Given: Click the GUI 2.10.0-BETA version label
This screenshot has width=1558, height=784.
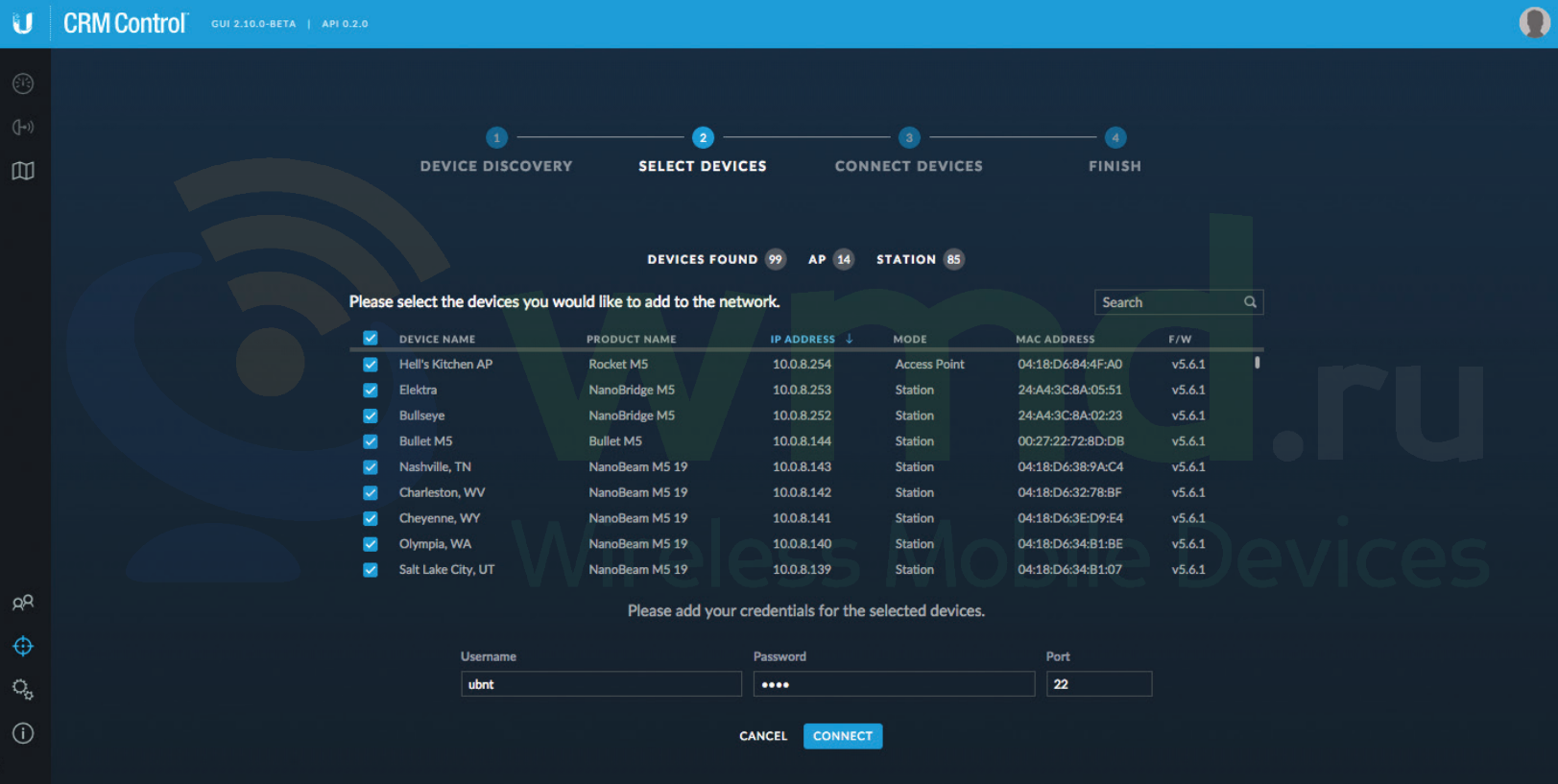Looking at the screenshot, I should [x=253, y=24].
